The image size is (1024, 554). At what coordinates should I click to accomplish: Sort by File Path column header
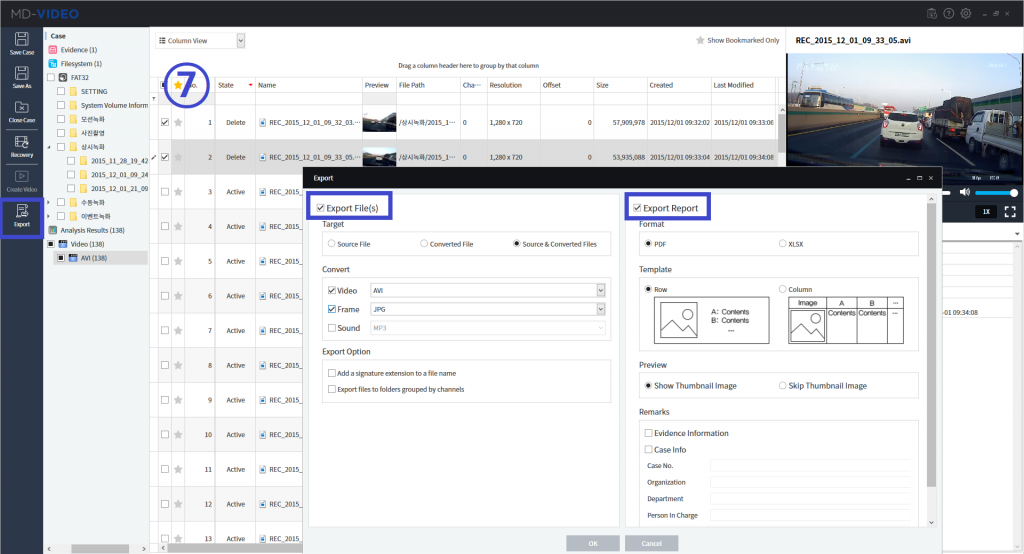point(428,85)
